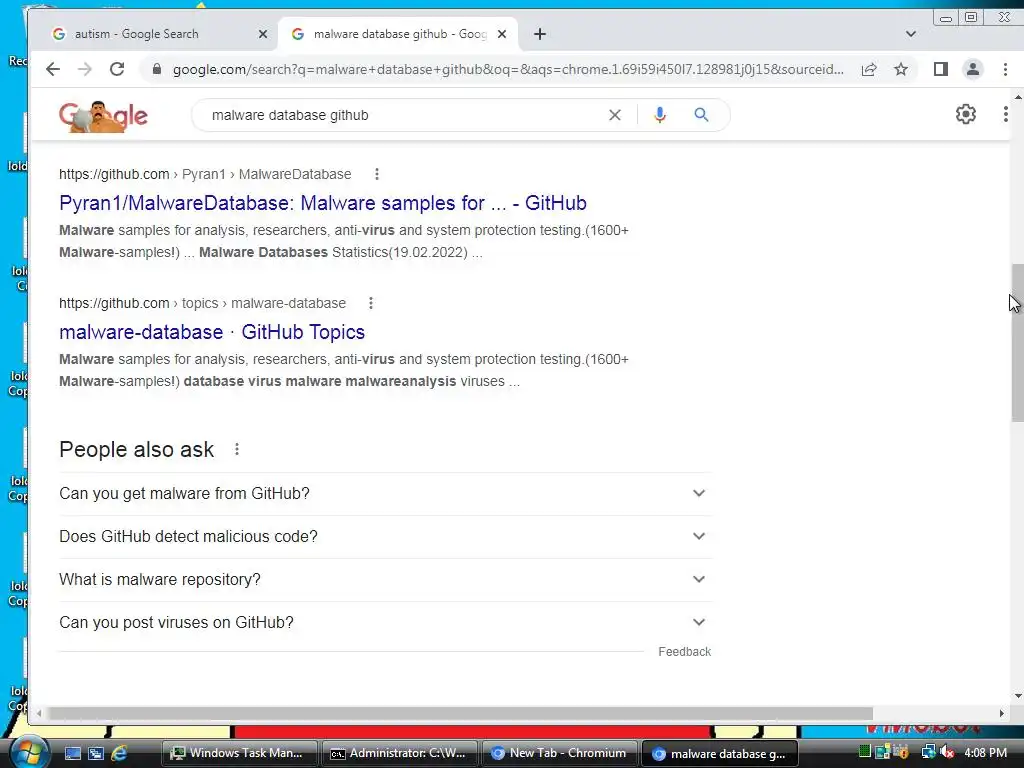This screenshot has height=768, width=1024.
Task: Open People also ask options menu
Action: (237, 449)
